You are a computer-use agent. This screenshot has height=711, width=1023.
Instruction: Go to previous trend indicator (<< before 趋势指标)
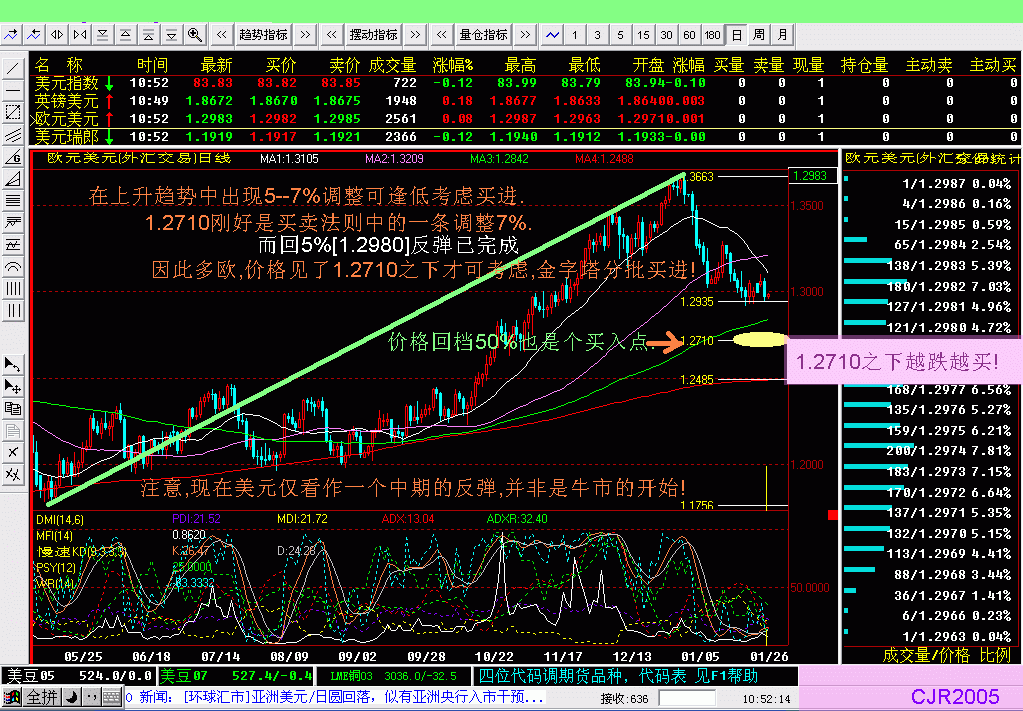(222, 35)
